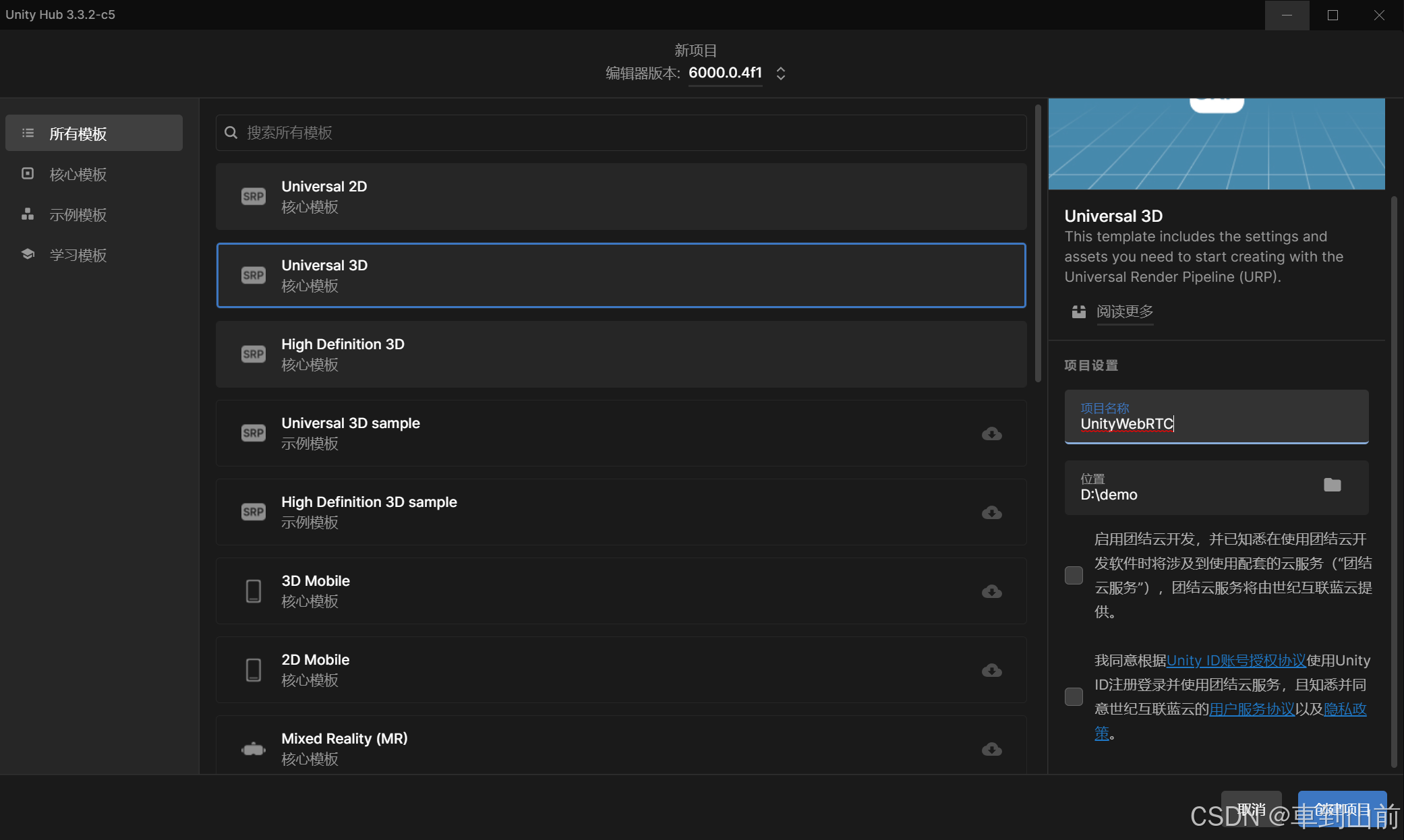Click the 阅读更多 link
Image resolution: width=1404 pixels, height=840 pixels.
[1124, 311]
